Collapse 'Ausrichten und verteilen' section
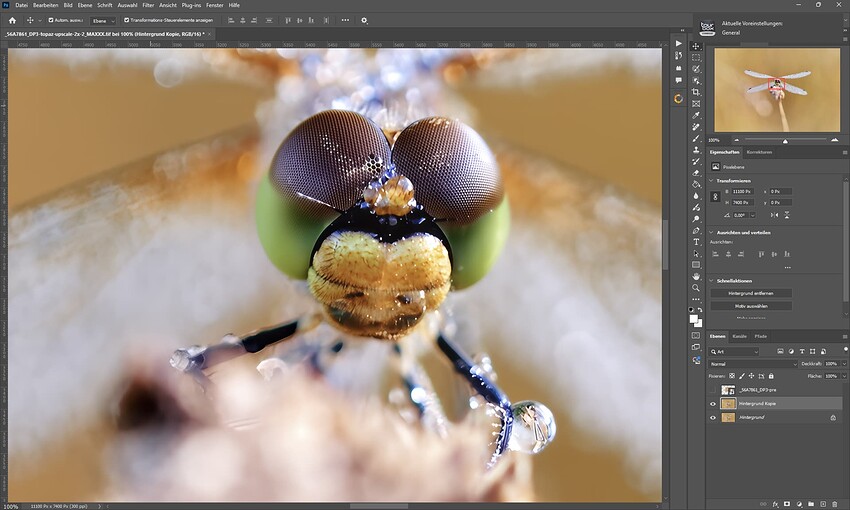 (x=712, y=233)
